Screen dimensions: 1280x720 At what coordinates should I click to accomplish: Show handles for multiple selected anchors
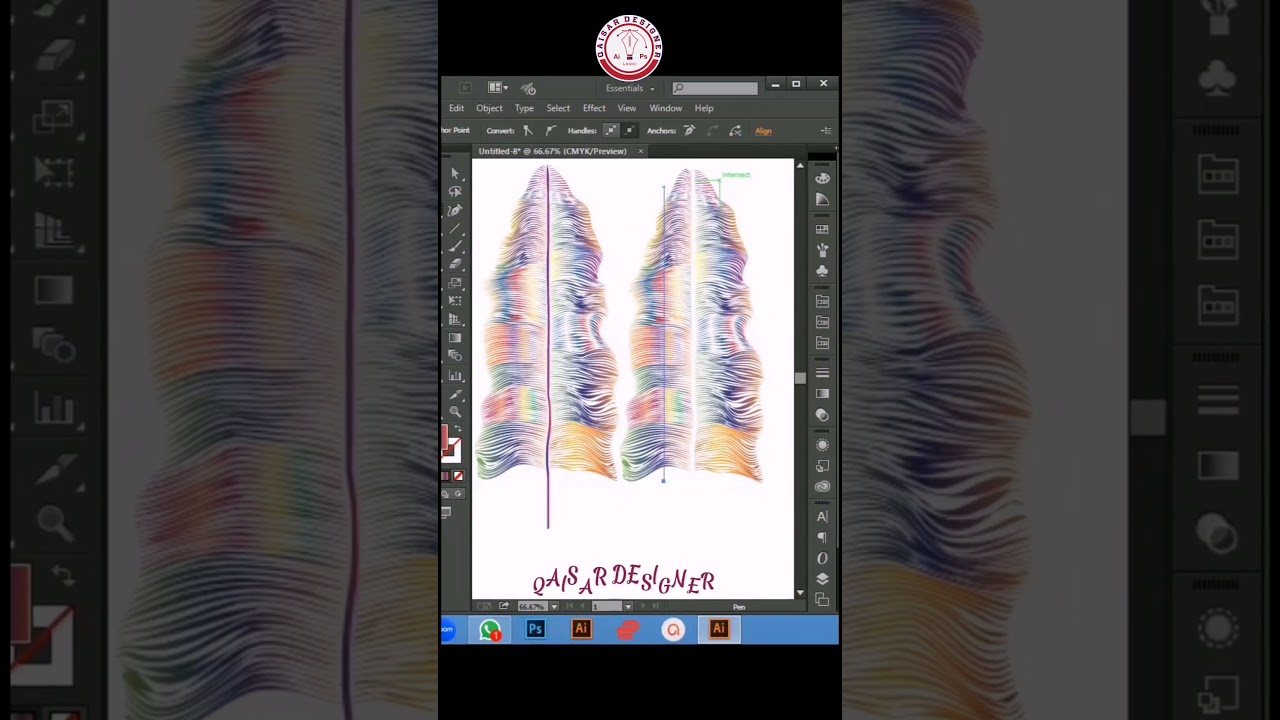pyautogui.click(x=611, y=131)
